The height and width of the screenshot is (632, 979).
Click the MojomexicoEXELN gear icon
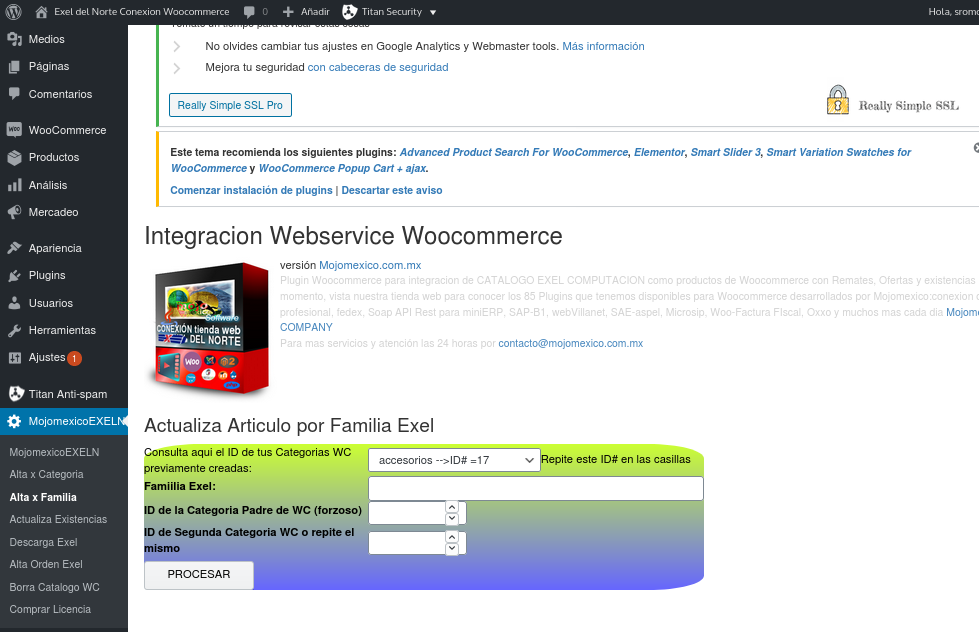[14, 422]
